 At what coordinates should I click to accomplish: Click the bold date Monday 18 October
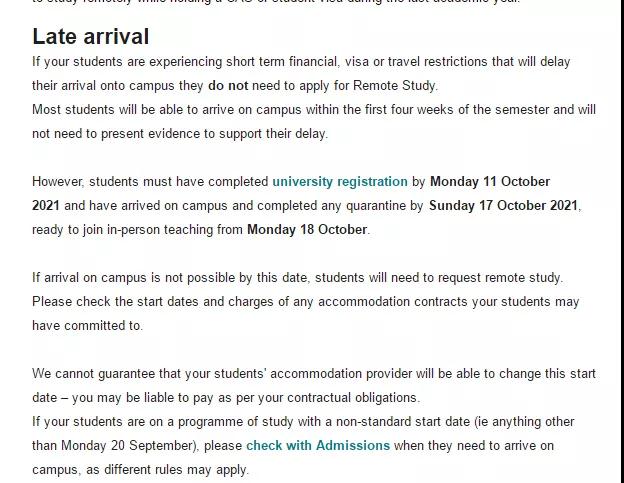(x=307, y=230)
